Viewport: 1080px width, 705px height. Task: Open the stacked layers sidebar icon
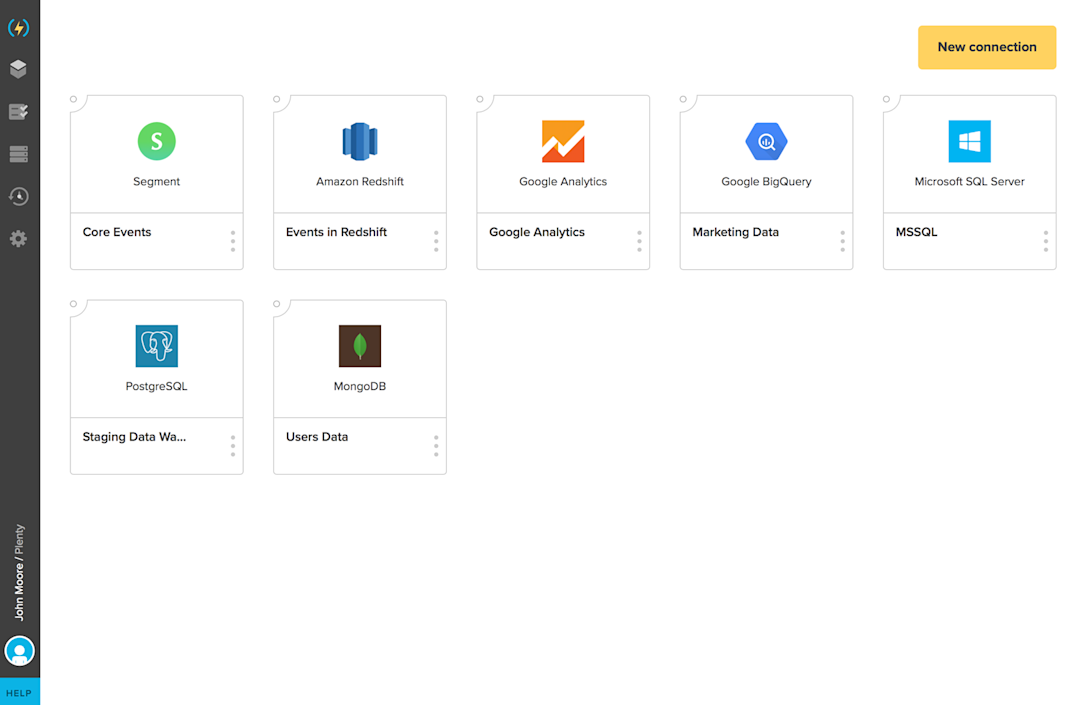pos(19,69)
